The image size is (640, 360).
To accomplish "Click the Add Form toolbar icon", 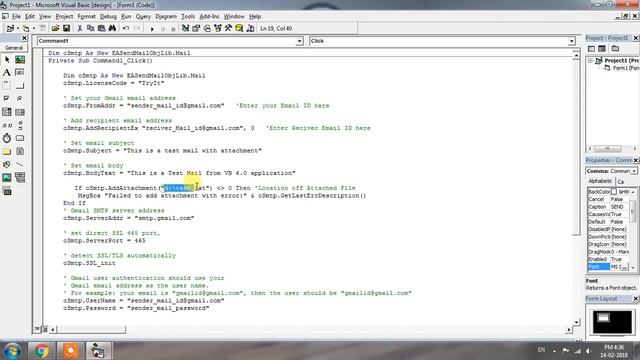I will coord(26,28).
